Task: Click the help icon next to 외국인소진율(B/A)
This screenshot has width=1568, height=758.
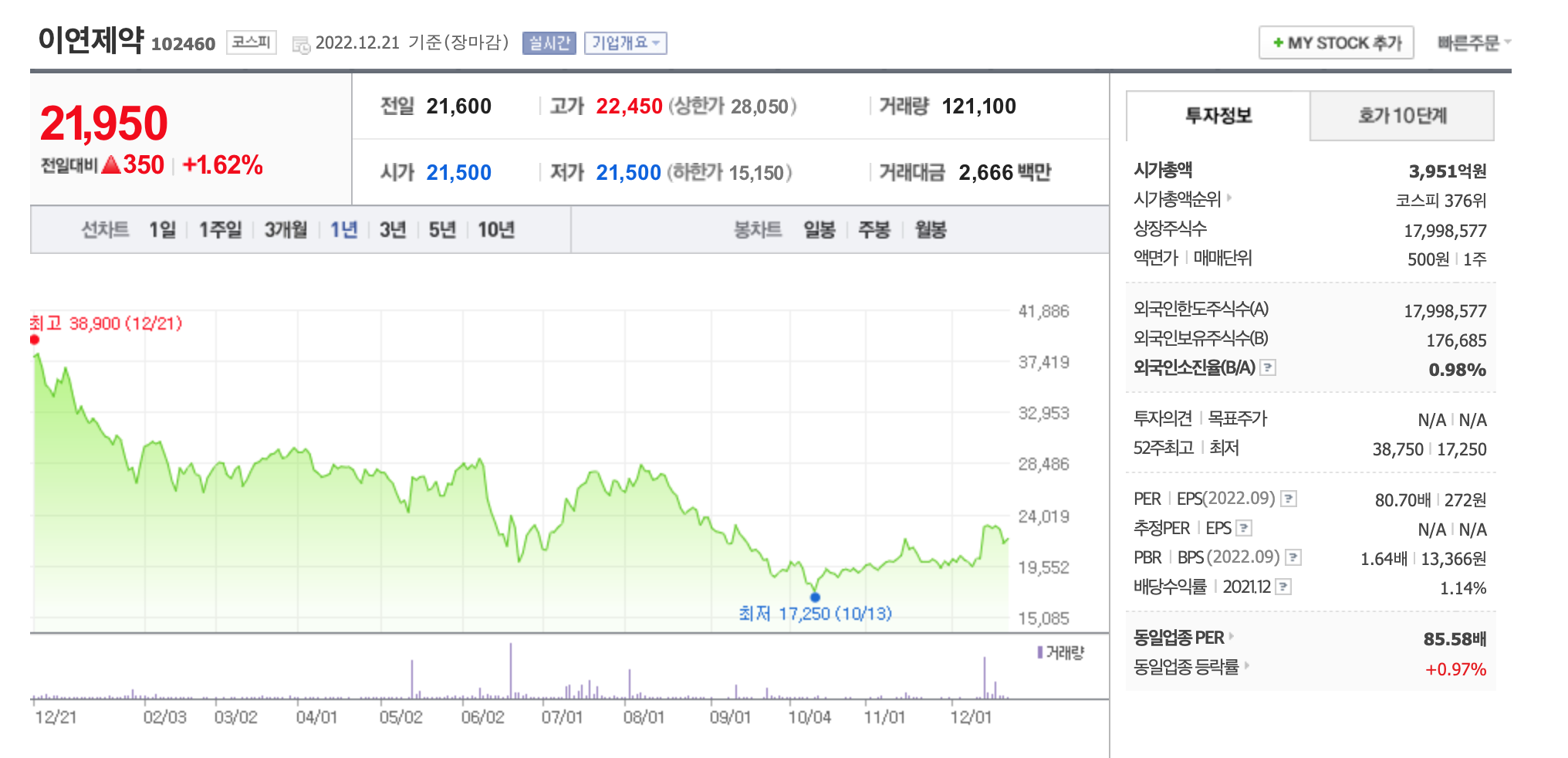Action: [1268, 367]
